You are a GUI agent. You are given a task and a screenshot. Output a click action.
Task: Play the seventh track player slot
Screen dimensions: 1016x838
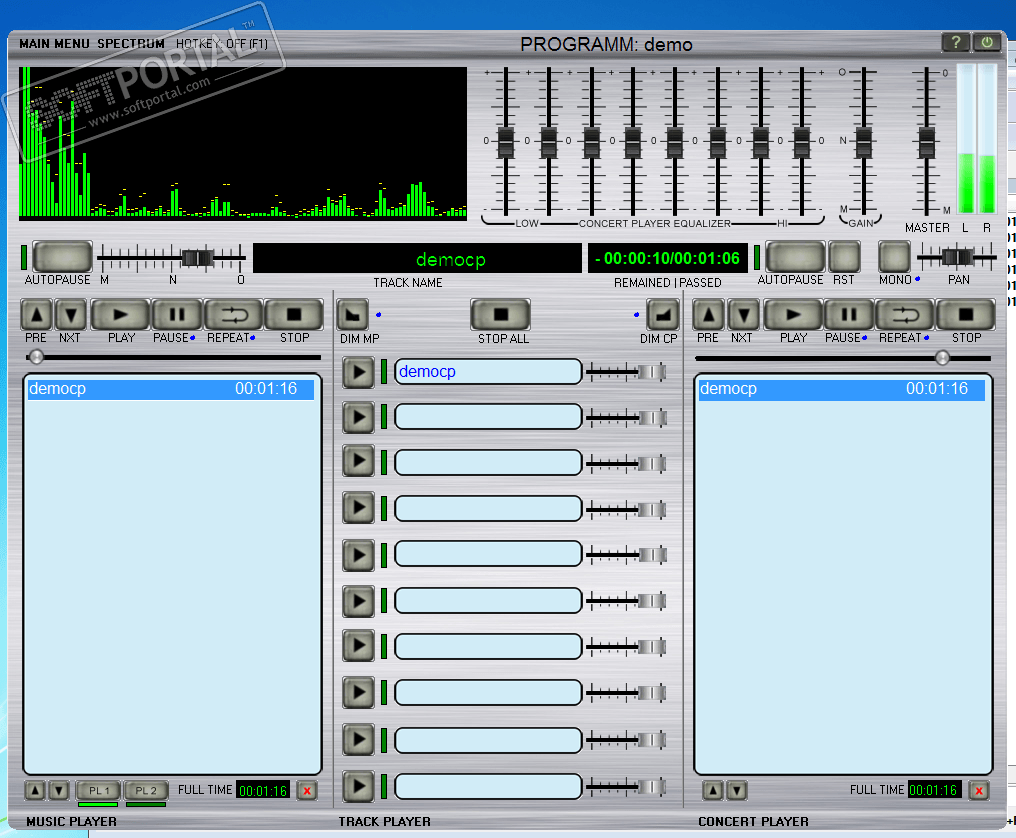(x=358, y=646)
